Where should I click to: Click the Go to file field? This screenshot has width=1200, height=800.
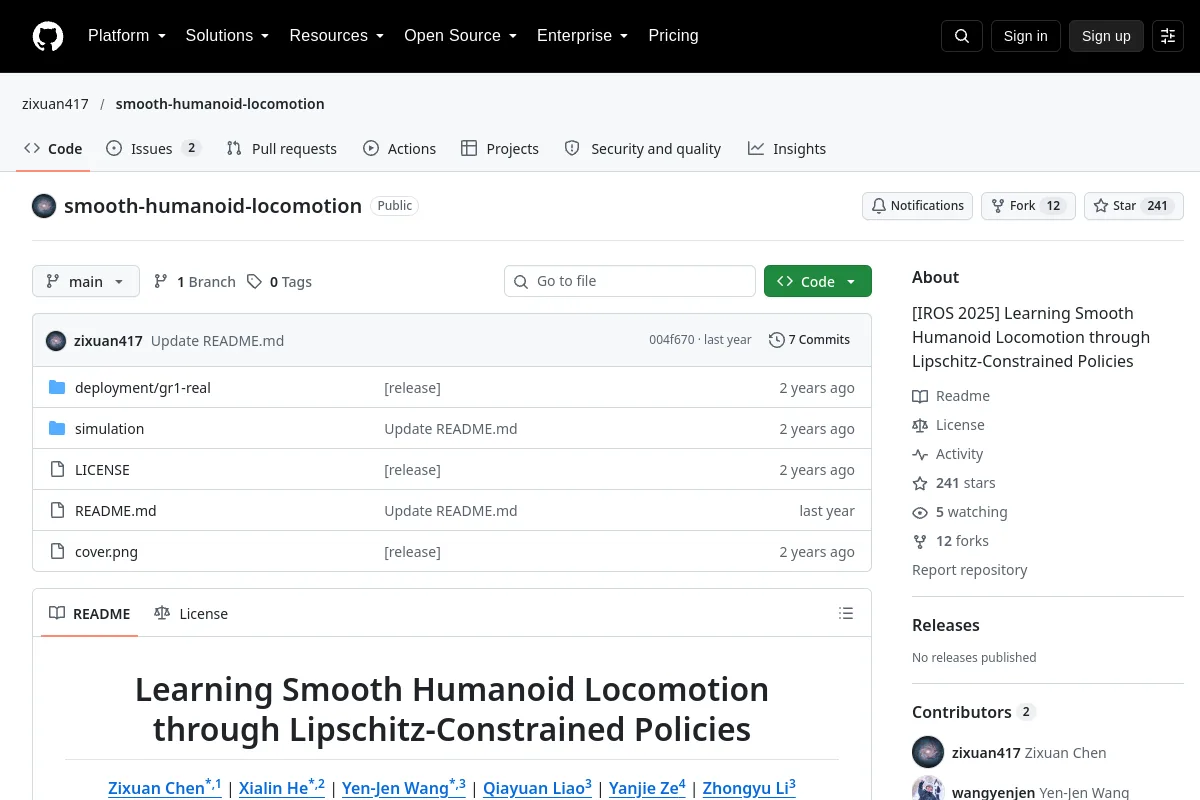coord(630,281)
